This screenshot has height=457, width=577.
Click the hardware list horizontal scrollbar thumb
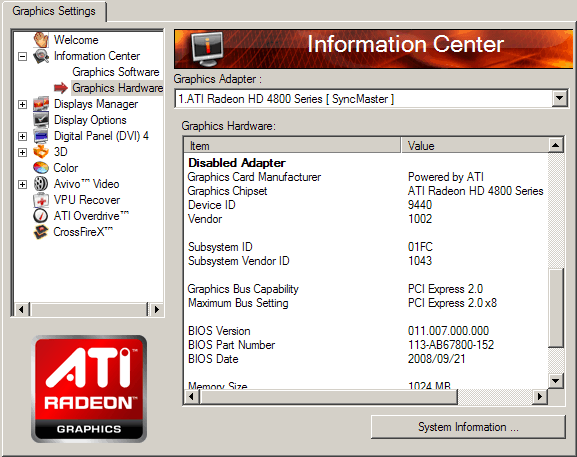coord(328,397)
